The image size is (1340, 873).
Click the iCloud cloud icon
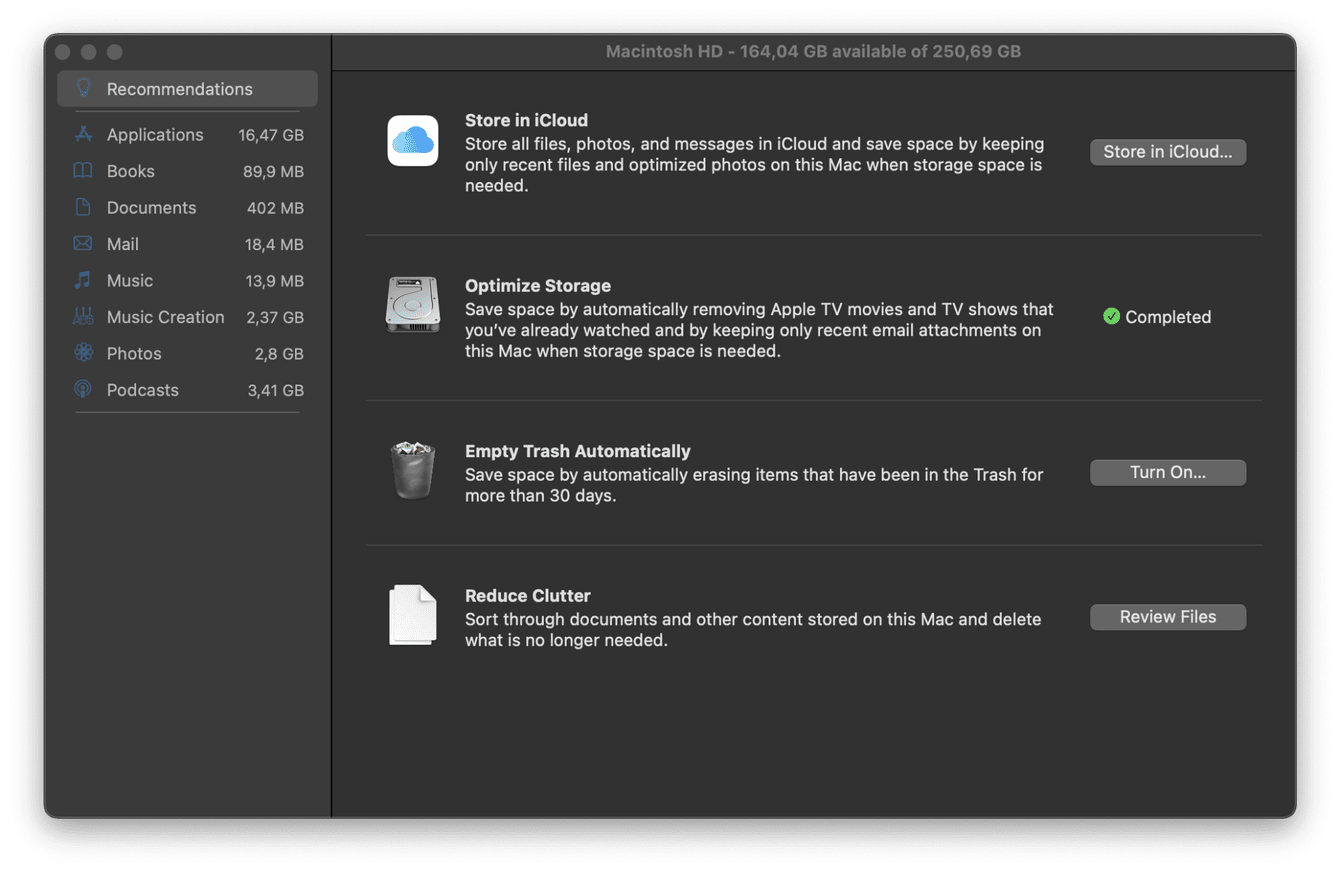413,141
